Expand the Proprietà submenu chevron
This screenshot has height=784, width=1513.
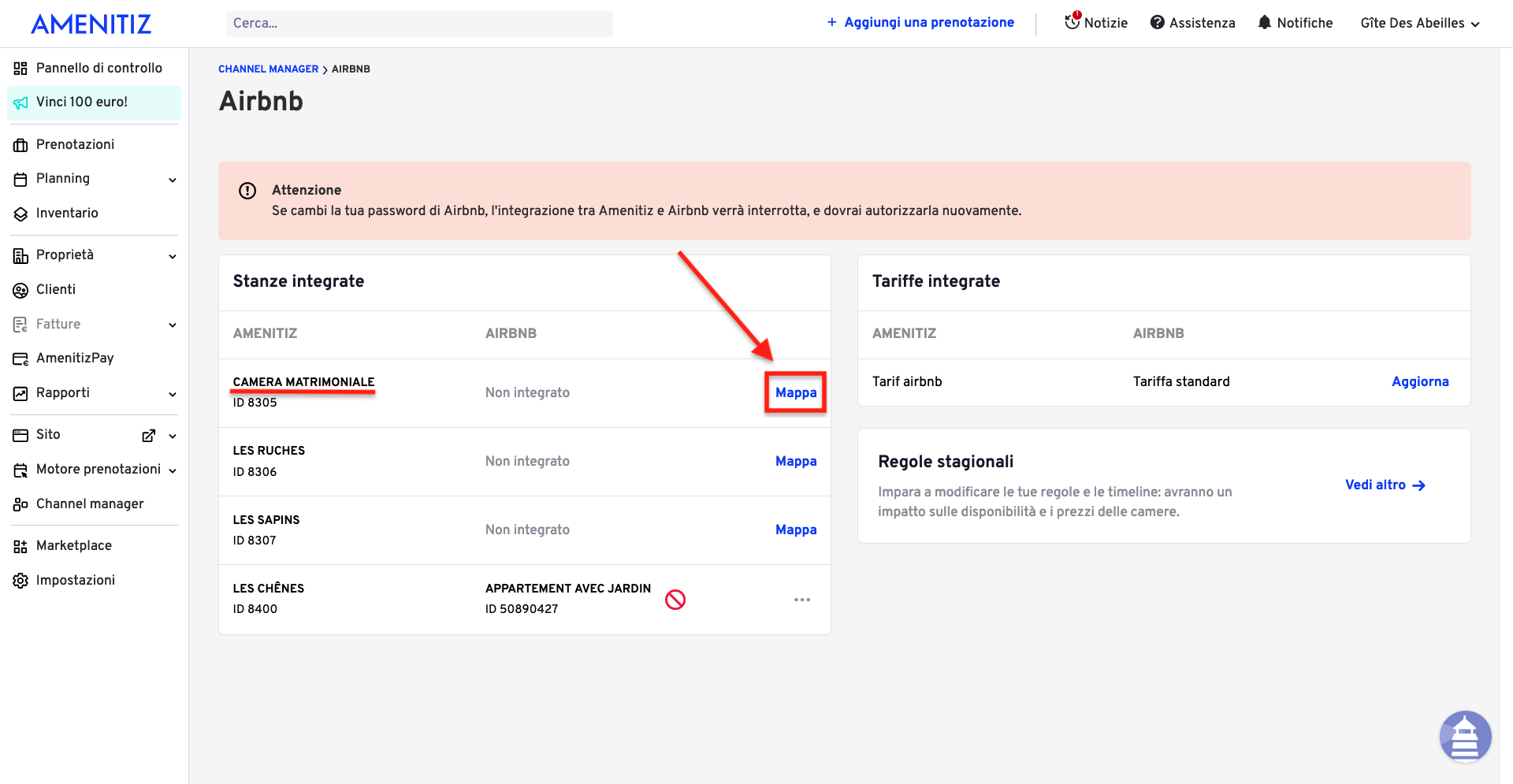pyautogui.click(x=173, y=256)
